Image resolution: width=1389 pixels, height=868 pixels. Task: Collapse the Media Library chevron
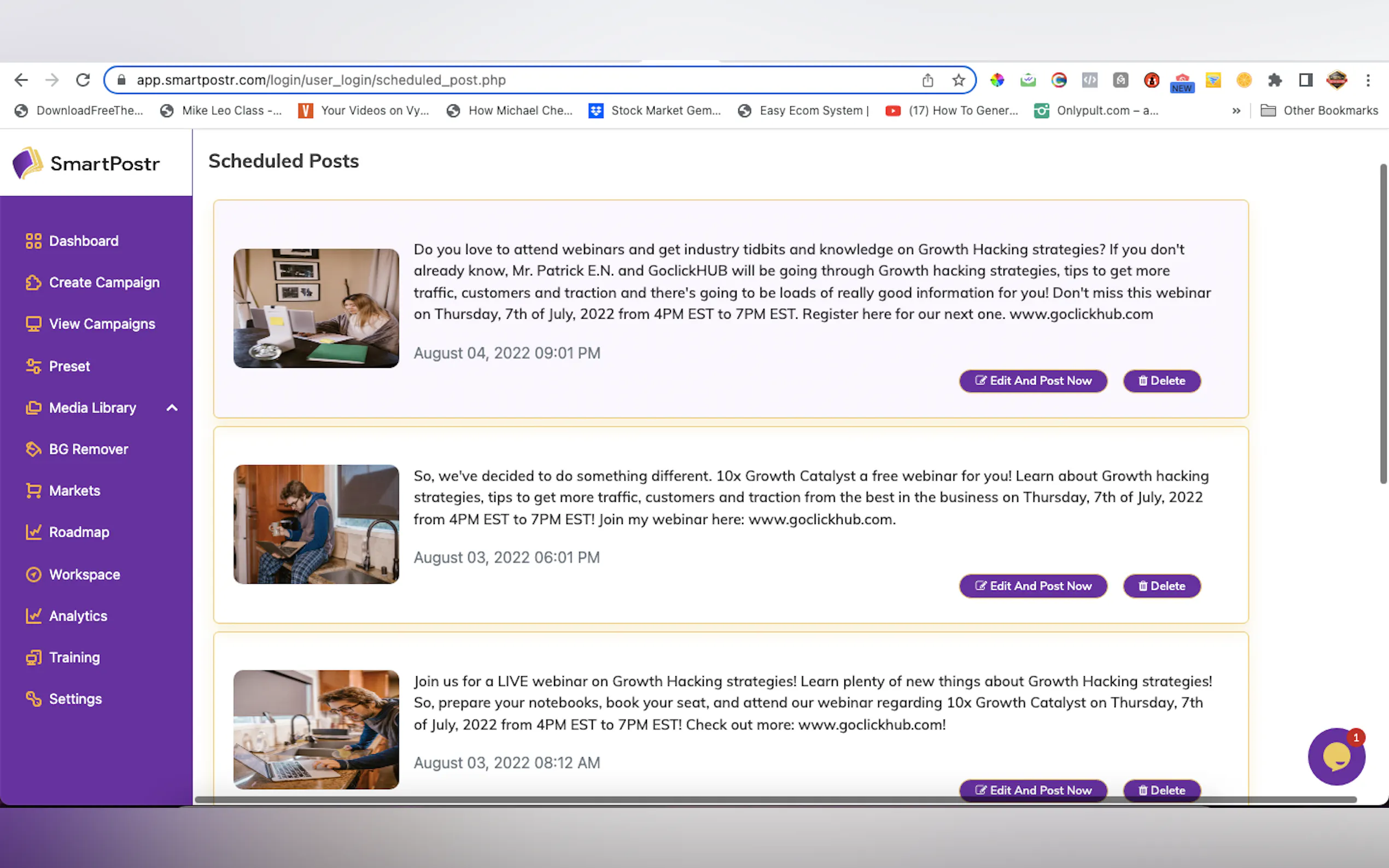coord(172,408)
